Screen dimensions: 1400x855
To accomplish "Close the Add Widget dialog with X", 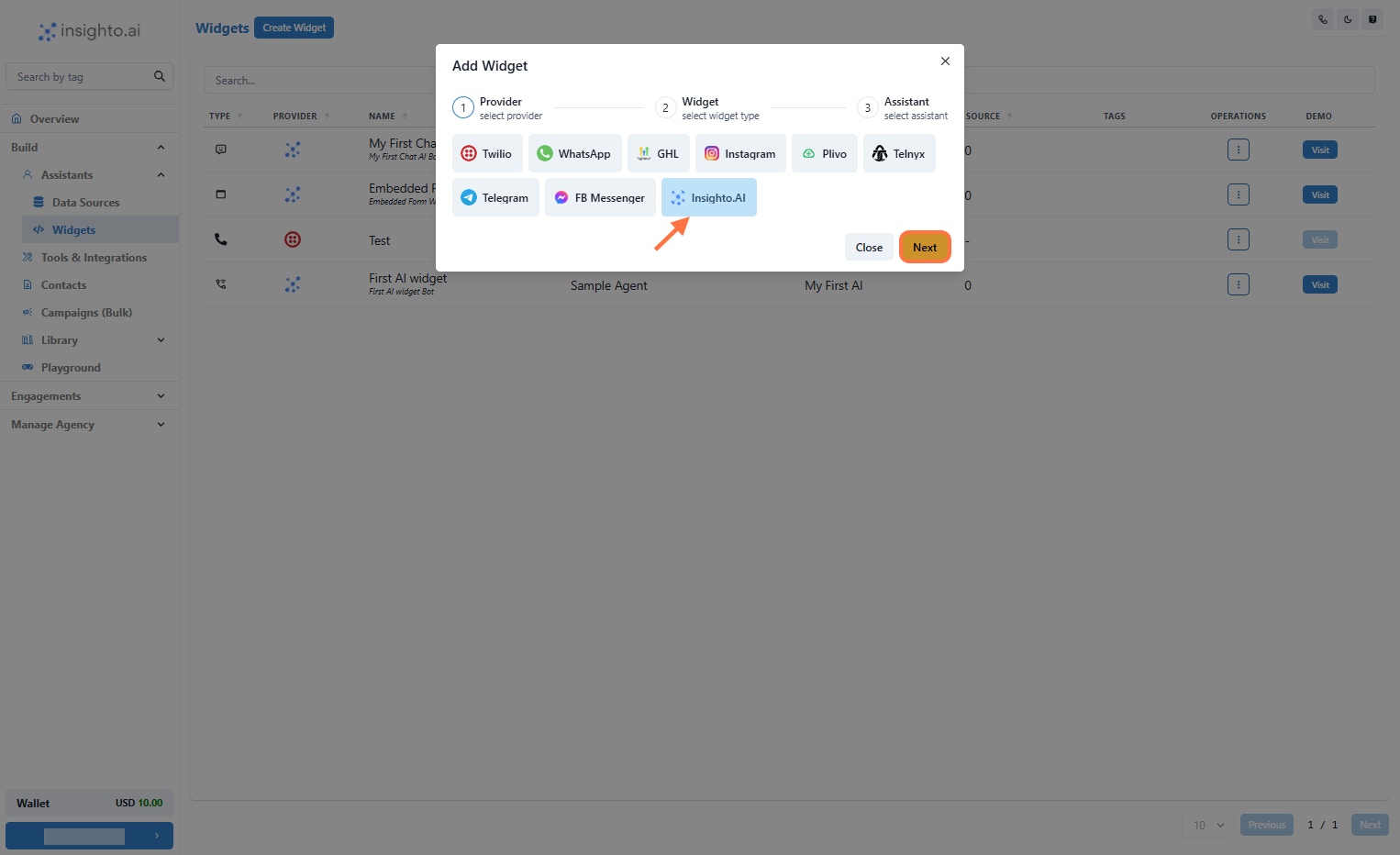I will [945, 61].
